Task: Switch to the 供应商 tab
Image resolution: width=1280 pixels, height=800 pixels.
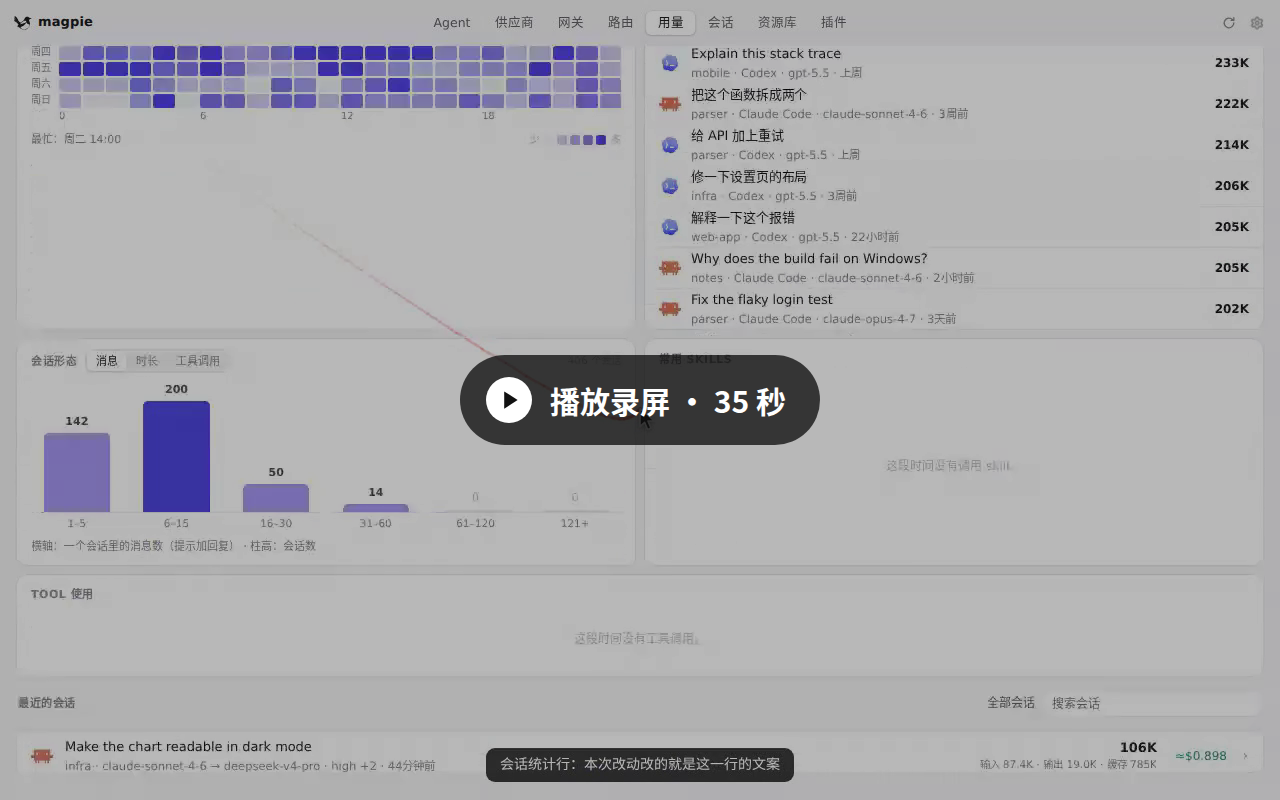Action: tap(514, 22)
